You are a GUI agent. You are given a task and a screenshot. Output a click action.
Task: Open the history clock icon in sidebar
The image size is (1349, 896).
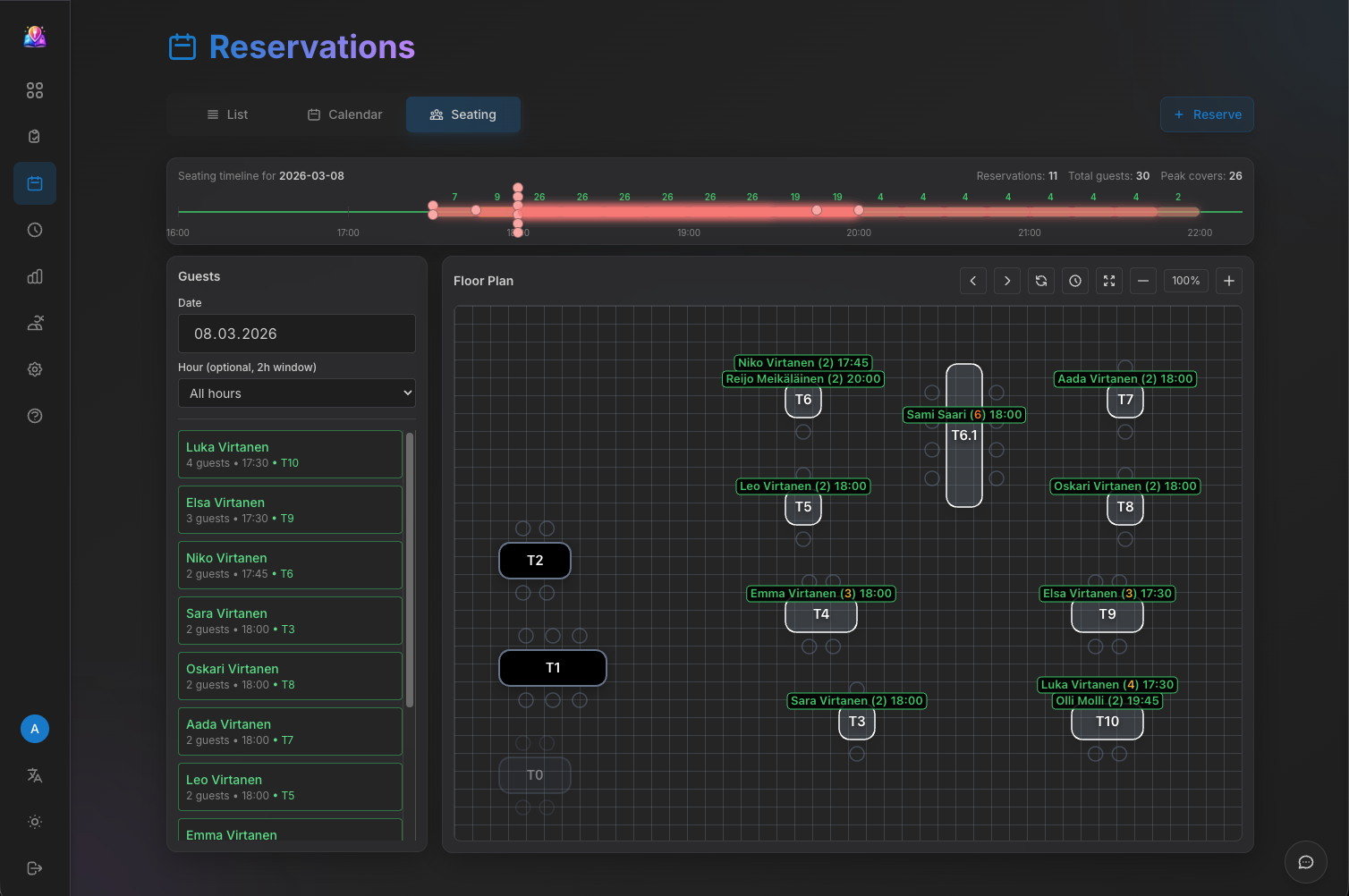tap(34, 230)
